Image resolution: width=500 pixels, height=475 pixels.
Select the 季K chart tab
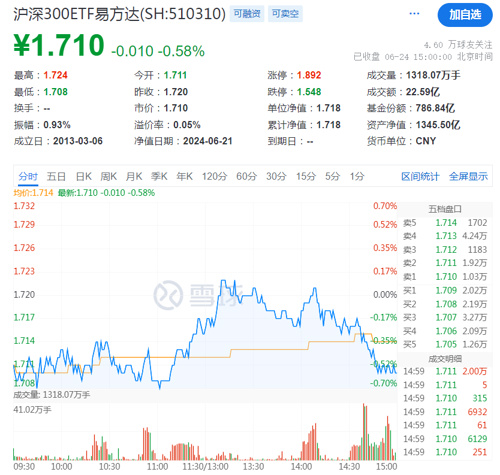click(159, 176)
